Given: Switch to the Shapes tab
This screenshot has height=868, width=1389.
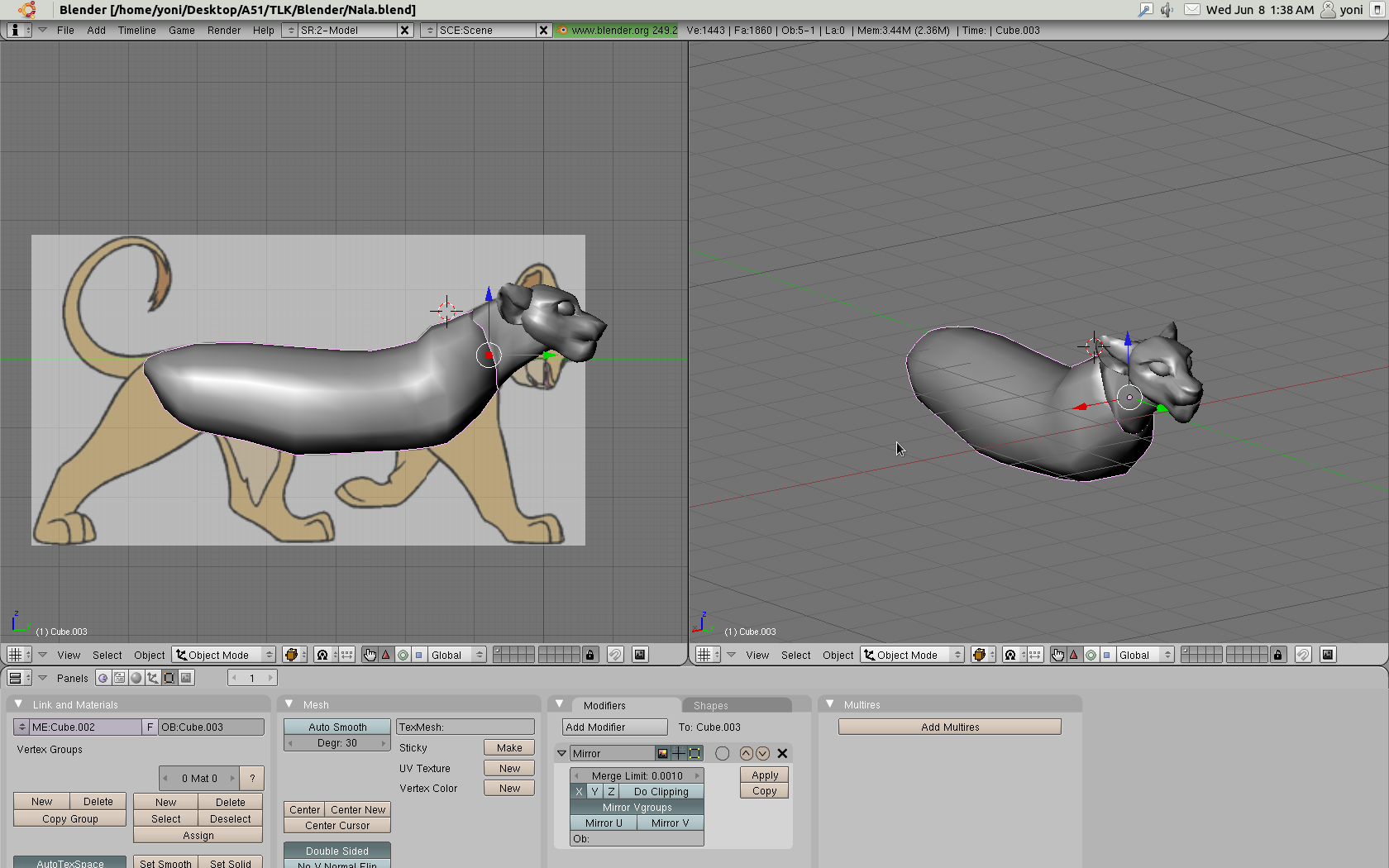Looking at the screenshot, I should [711, 705].
